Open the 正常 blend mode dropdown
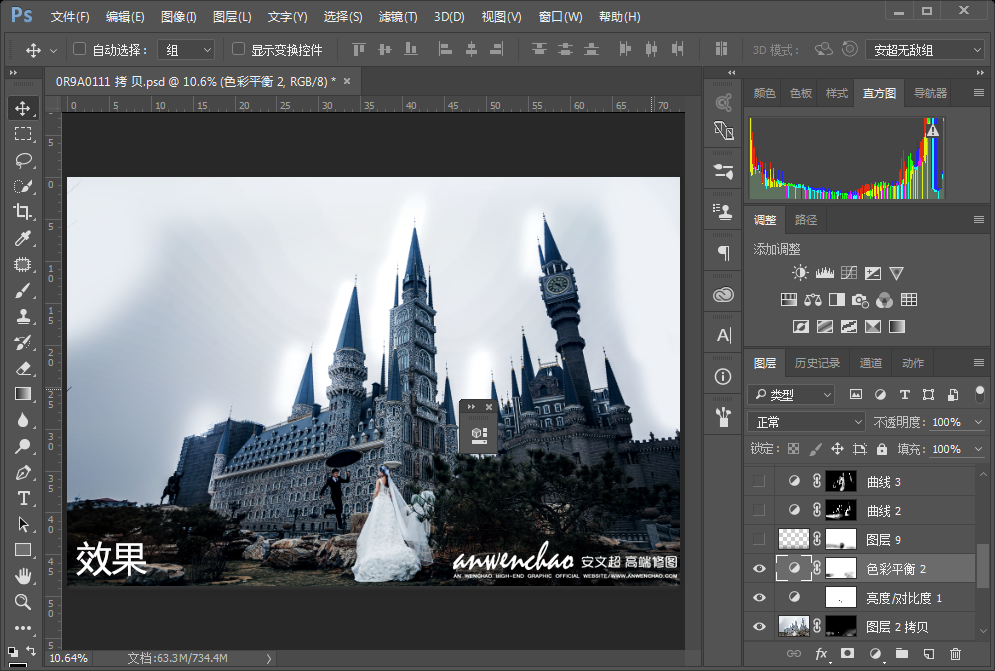The width and height of the screenshot is (995, 671). (807, 422)
